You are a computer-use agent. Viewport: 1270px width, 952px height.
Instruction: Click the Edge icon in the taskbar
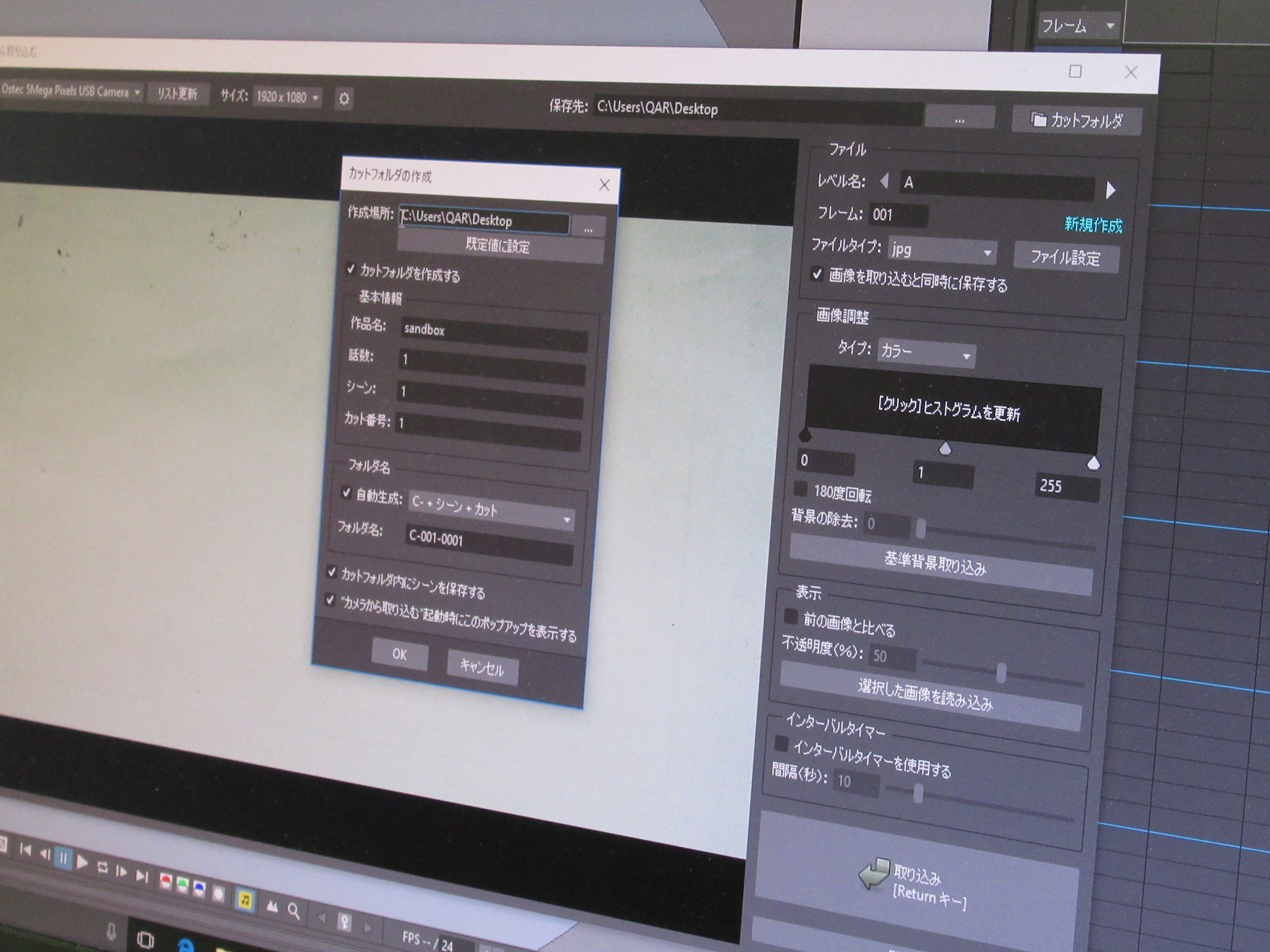(x=185, y=945)
